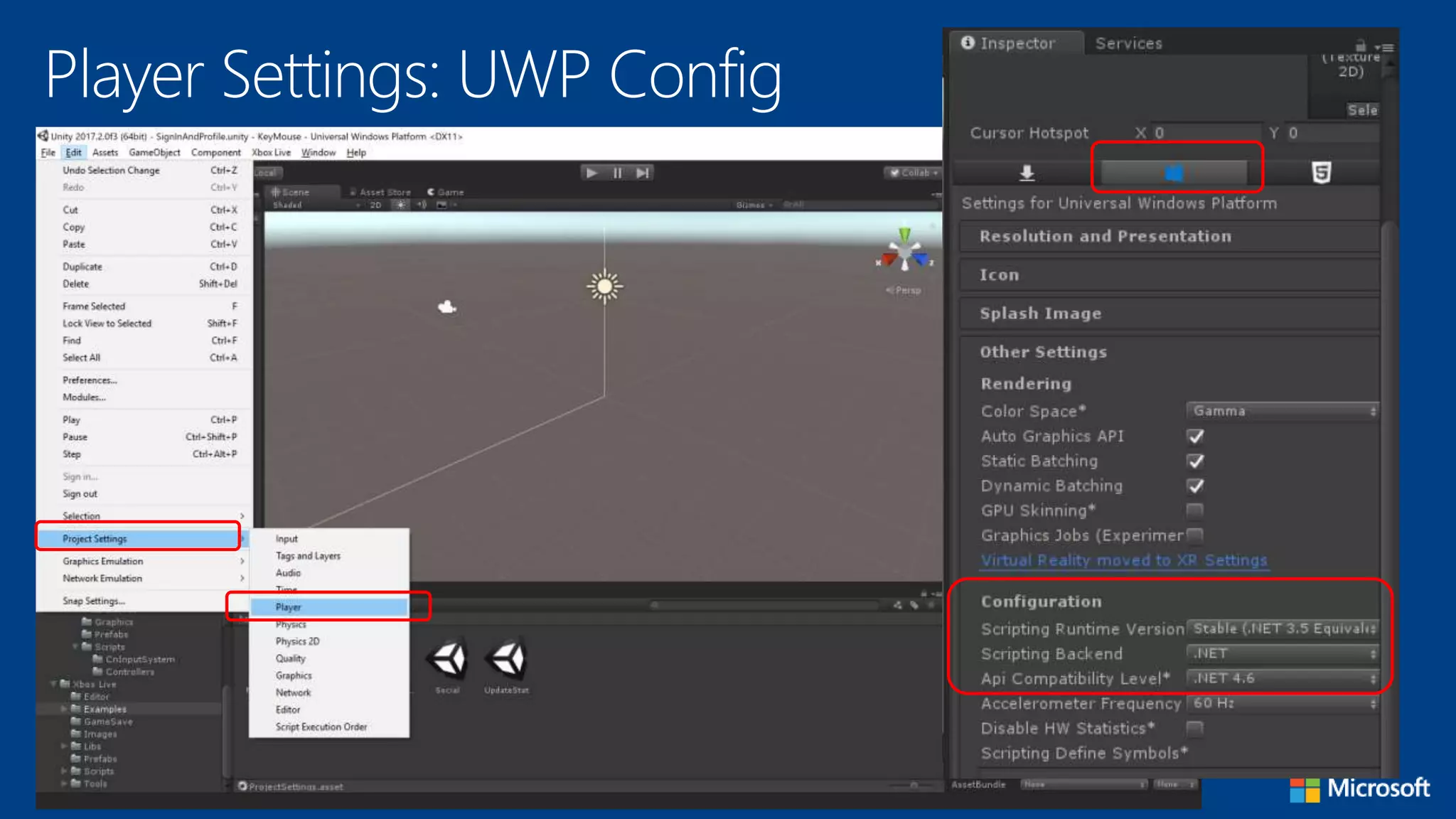1456x819 pixels.
Task: Click the Pause button in Unity toolbar
Action: [x=617, y=173]
